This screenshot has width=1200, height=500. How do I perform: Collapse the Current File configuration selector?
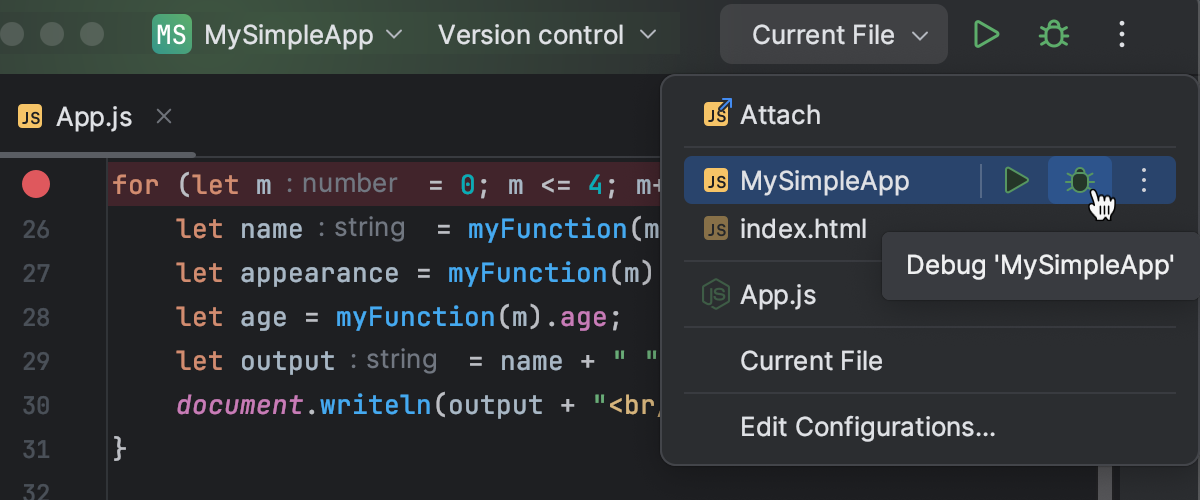(x=834, y=35)
